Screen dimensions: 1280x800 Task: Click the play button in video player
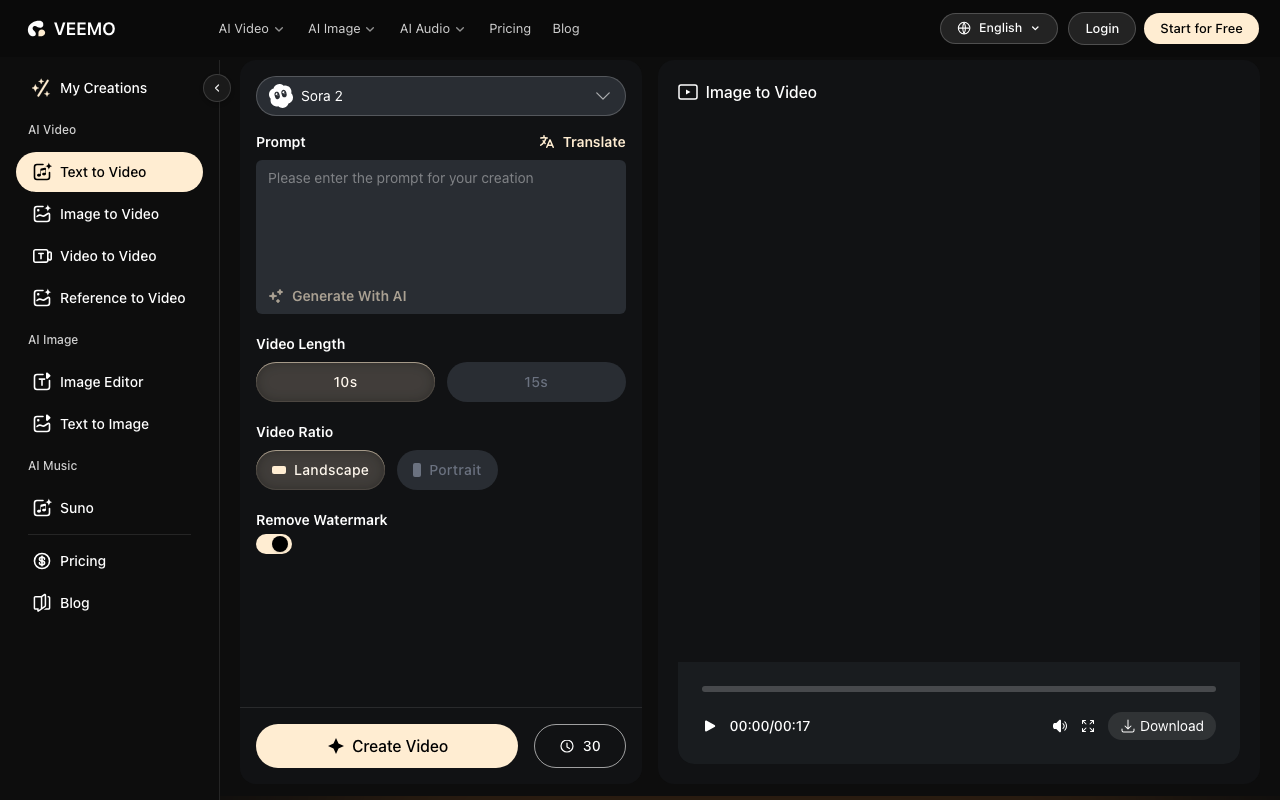(x=709, y=726)
